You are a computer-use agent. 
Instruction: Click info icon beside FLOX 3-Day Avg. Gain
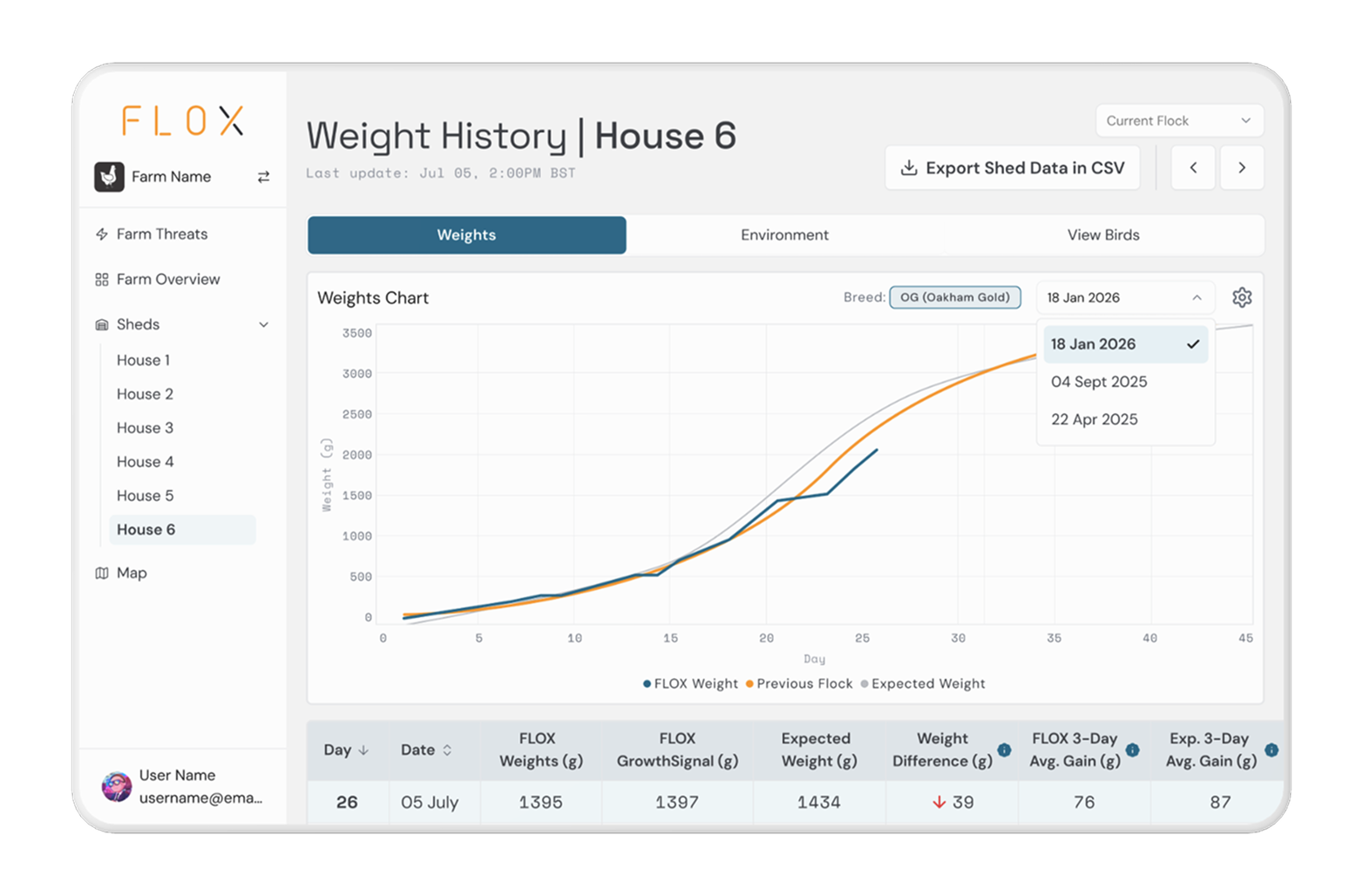[x=1132, y=750]
